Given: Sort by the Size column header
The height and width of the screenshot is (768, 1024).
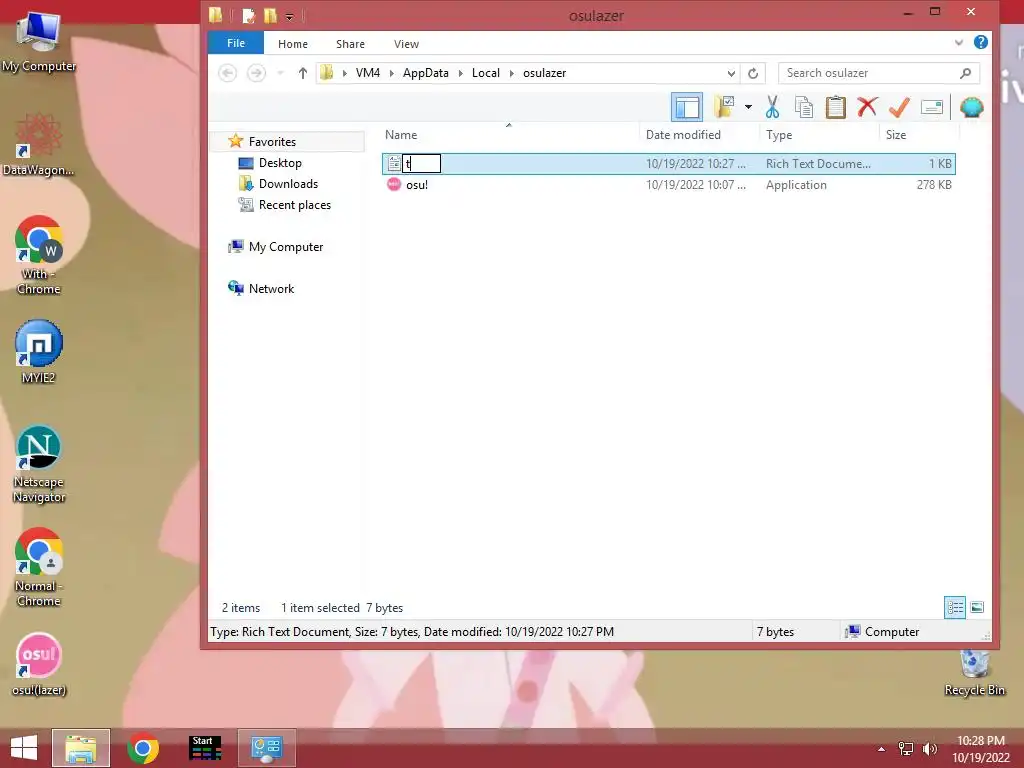Looking at the screenshot, I should tap(920, 135).
